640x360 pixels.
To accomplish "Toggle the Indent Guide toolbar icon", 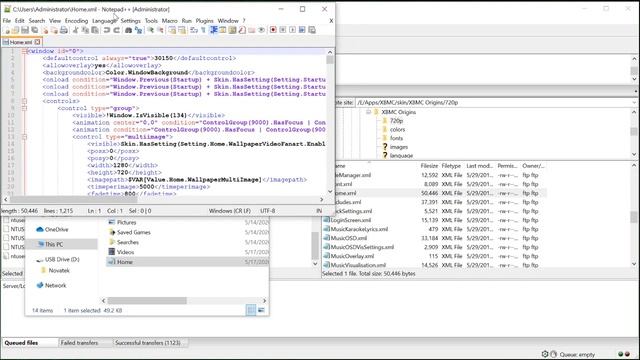I will [213, 30].
